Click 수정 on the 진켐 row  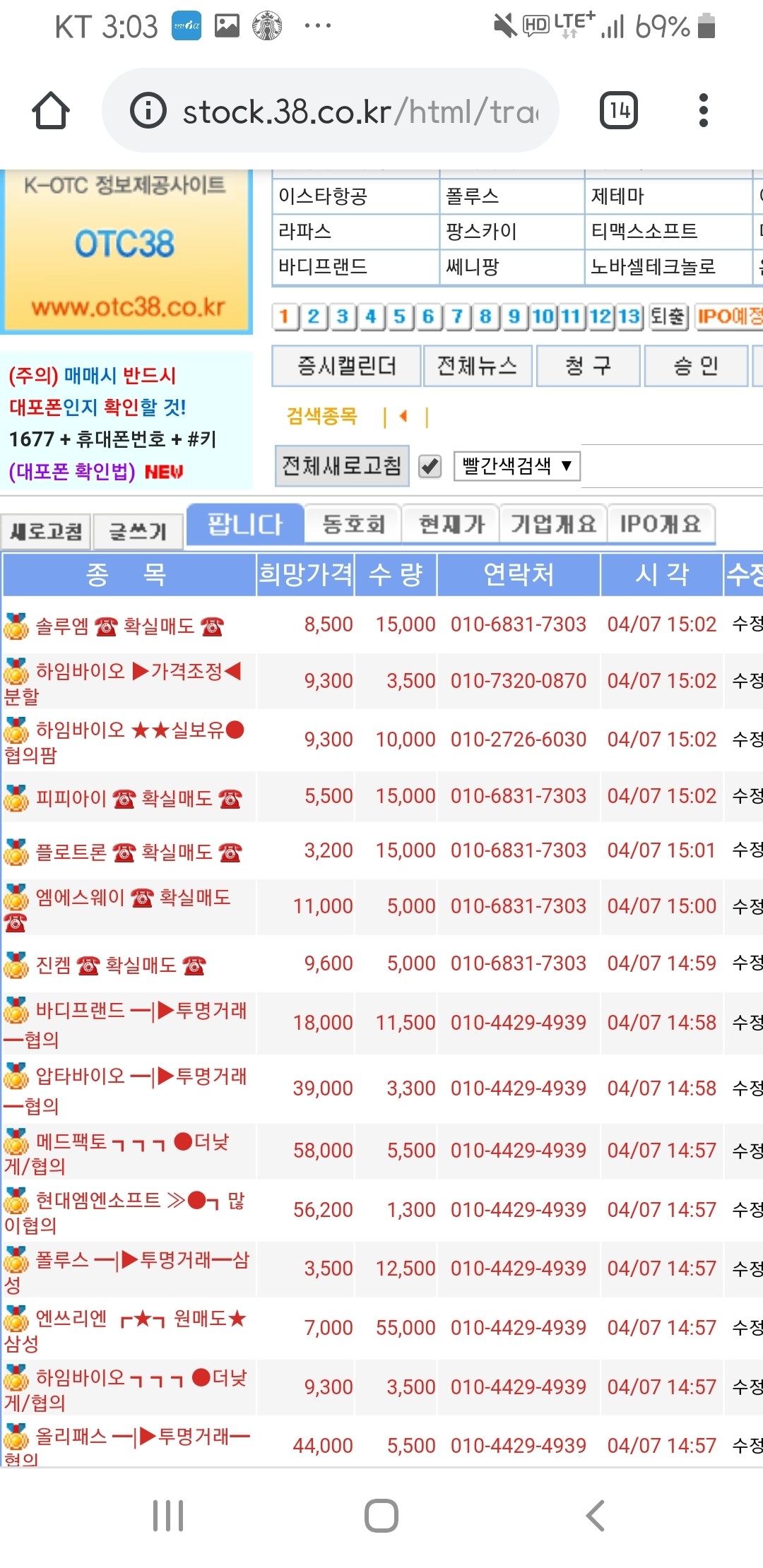coord(747,963)
